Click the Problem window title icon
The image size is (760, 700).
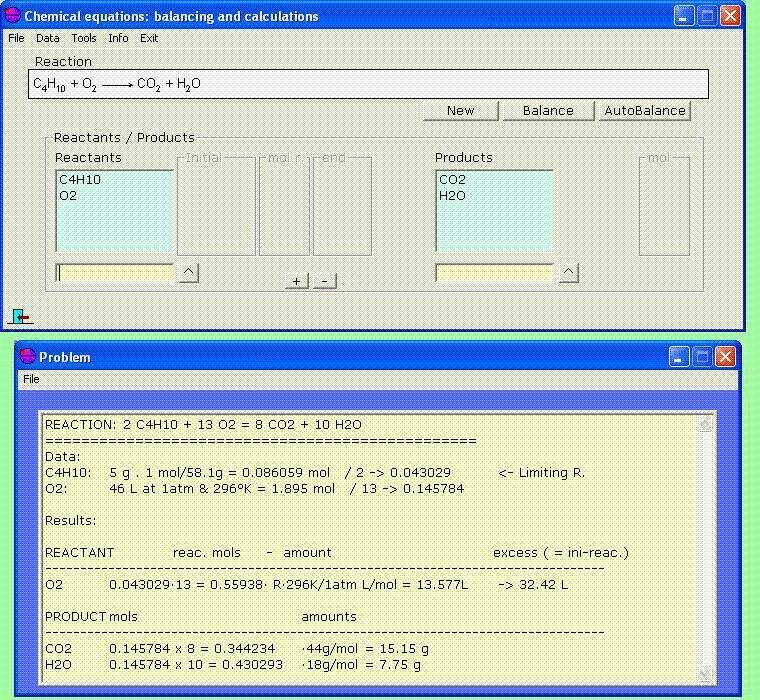[x=27, y=357]
